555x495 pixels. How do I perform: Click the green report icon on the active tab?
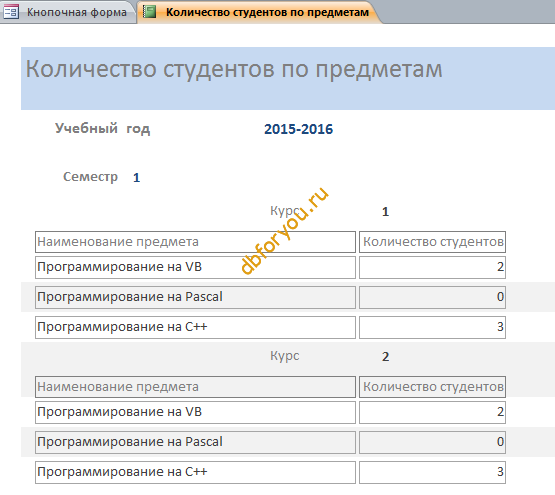pyautogui.click(x=149, y=12)
